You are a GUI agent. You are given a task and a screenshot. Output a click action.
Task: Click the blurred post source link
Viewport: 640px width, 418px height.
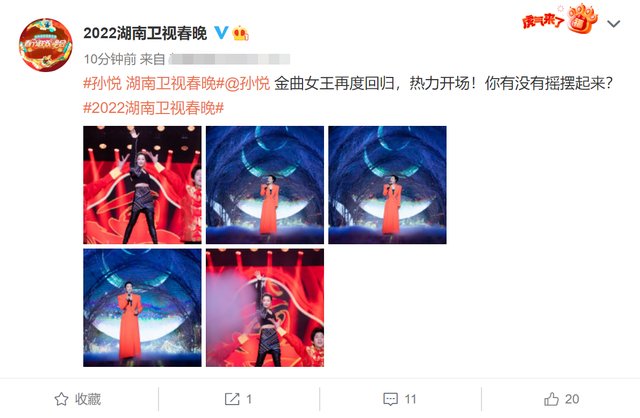point(229,59)
